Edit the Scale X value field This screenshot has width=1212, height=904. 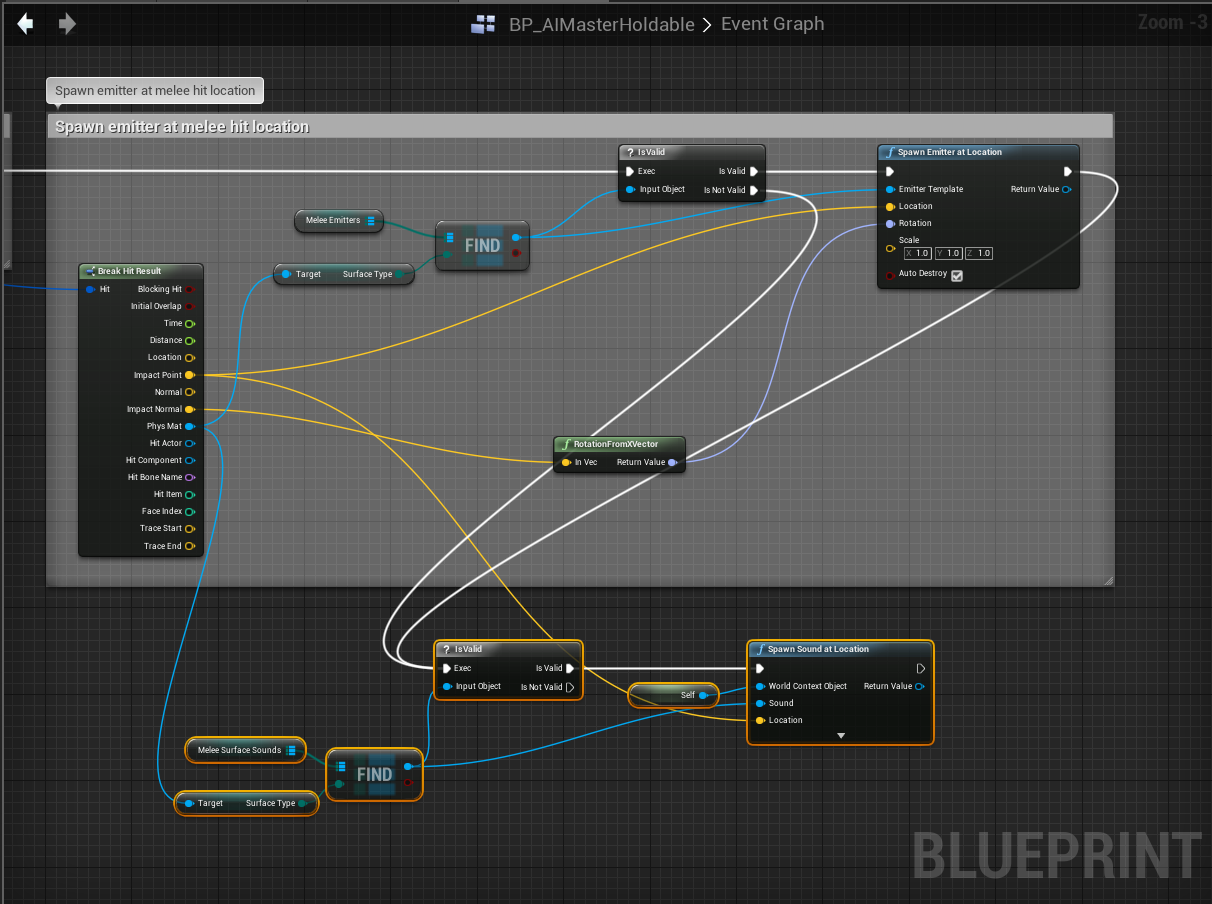[922, 254]
